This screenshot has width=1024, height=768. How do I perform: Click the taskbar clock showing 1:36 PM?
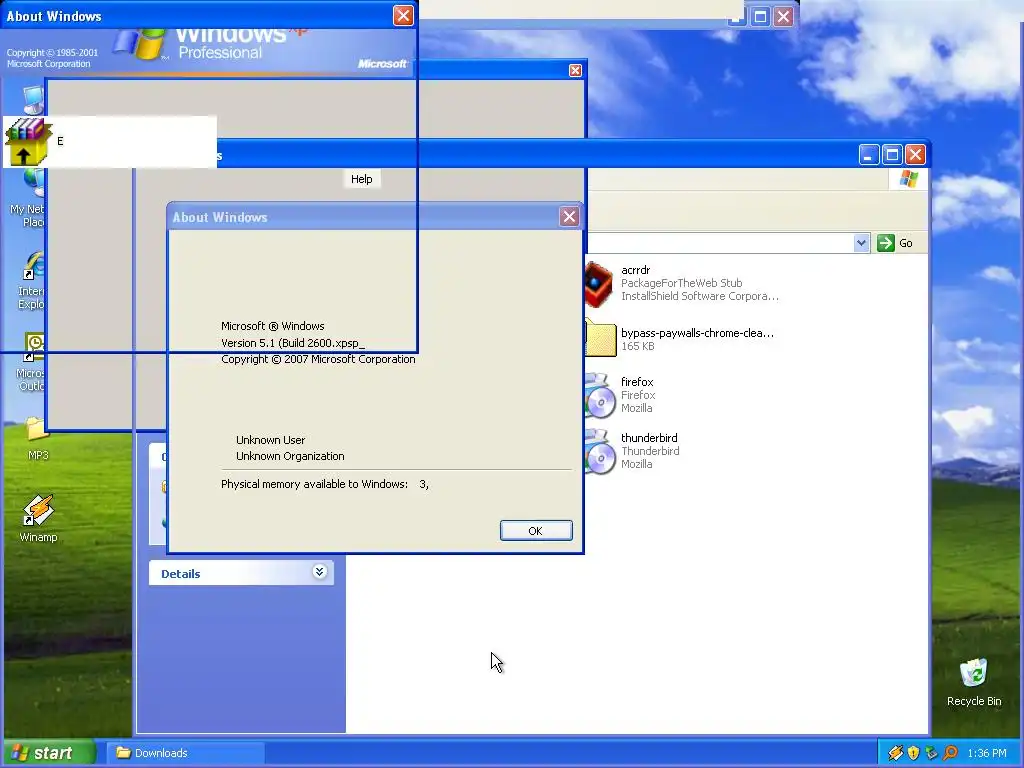coord(986,753)
